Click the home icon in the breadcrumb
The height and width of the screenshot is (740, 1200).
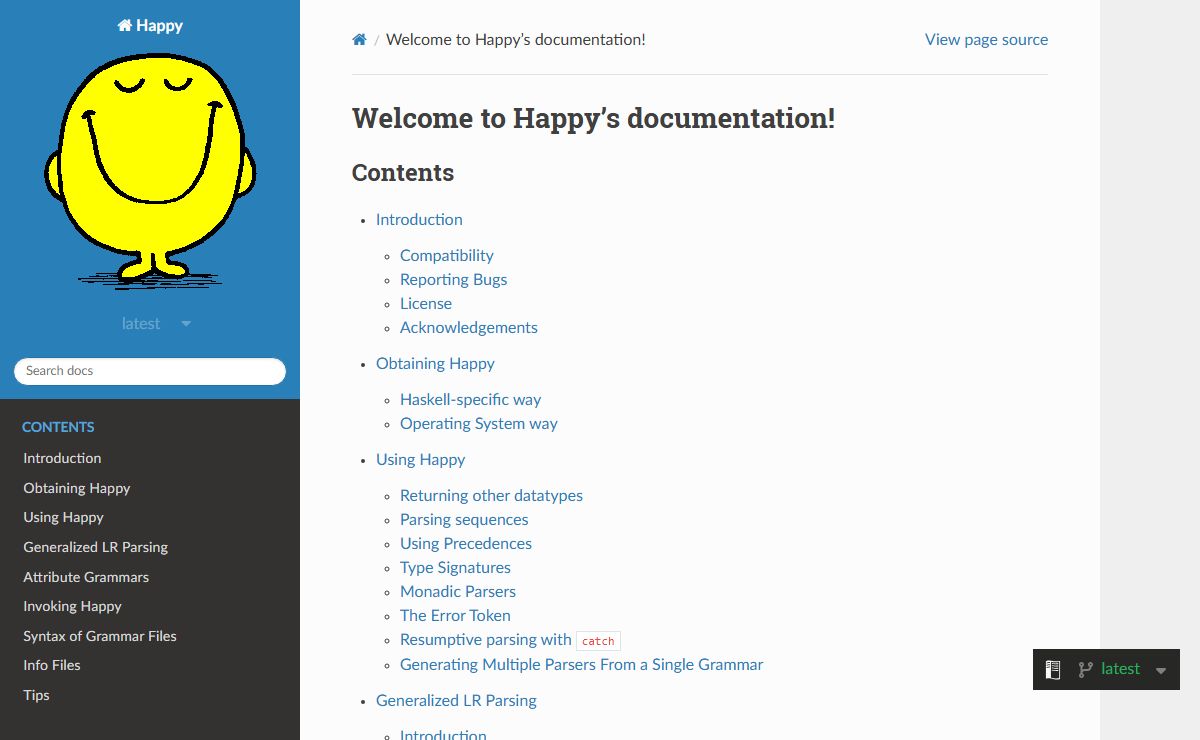pos(359,40)
